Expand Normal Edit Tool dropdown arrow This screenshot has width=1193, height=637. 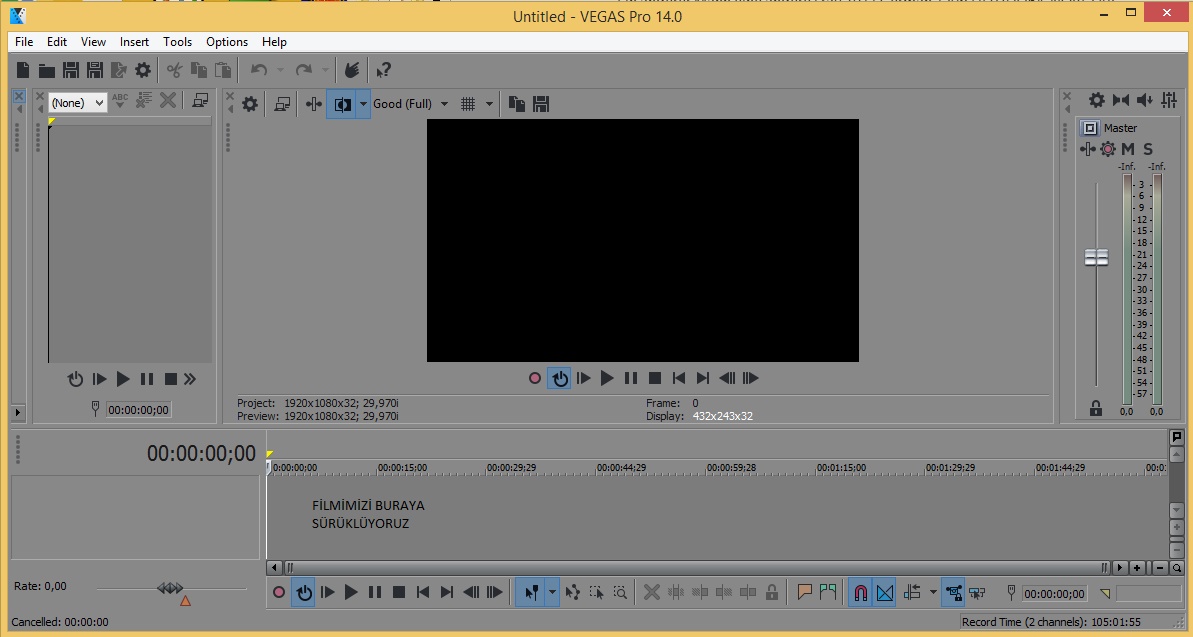pos(552,592)
